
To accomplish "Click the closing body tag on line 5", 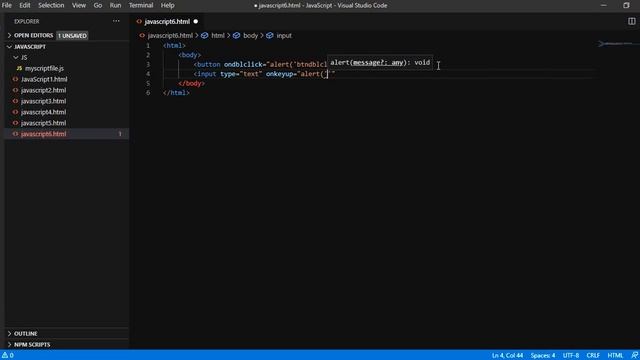I will coord(191,83).
